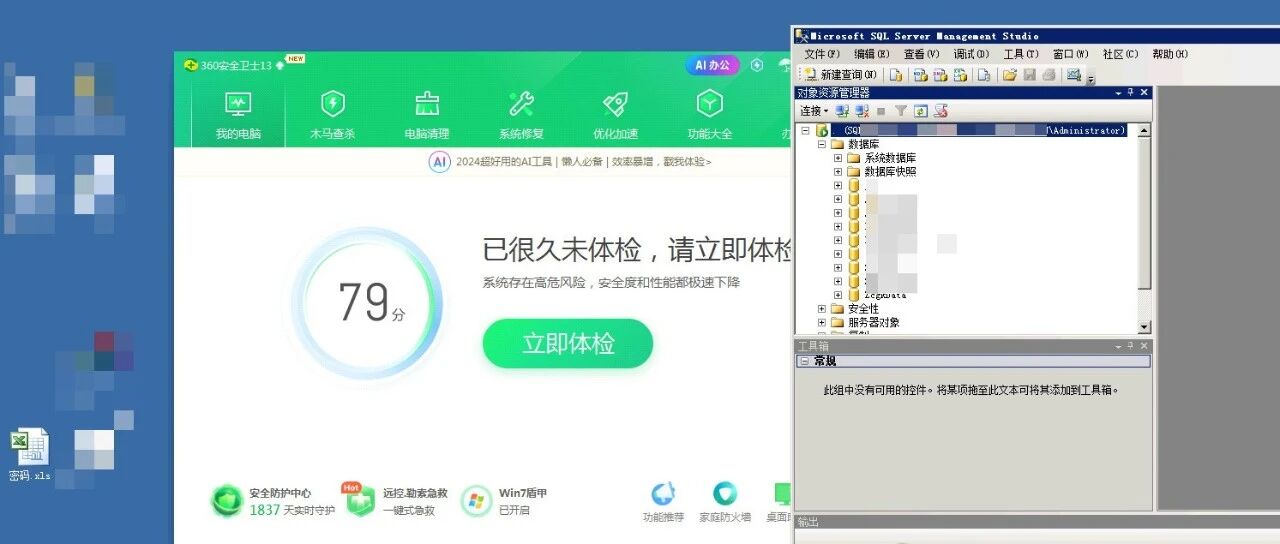This screenshot has width=1280, height=544.
Task: Open the 查看(V) menu in SSMS
Action: [x=921, y=54]
